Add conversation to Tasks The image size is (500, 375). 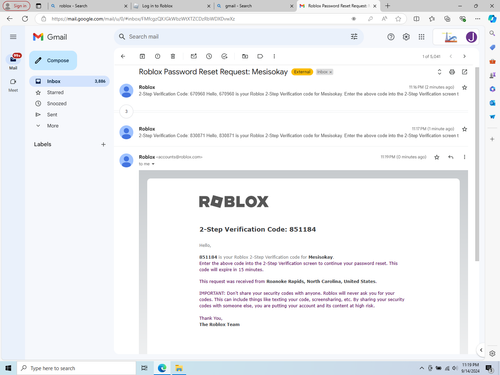tap(224, 56)
